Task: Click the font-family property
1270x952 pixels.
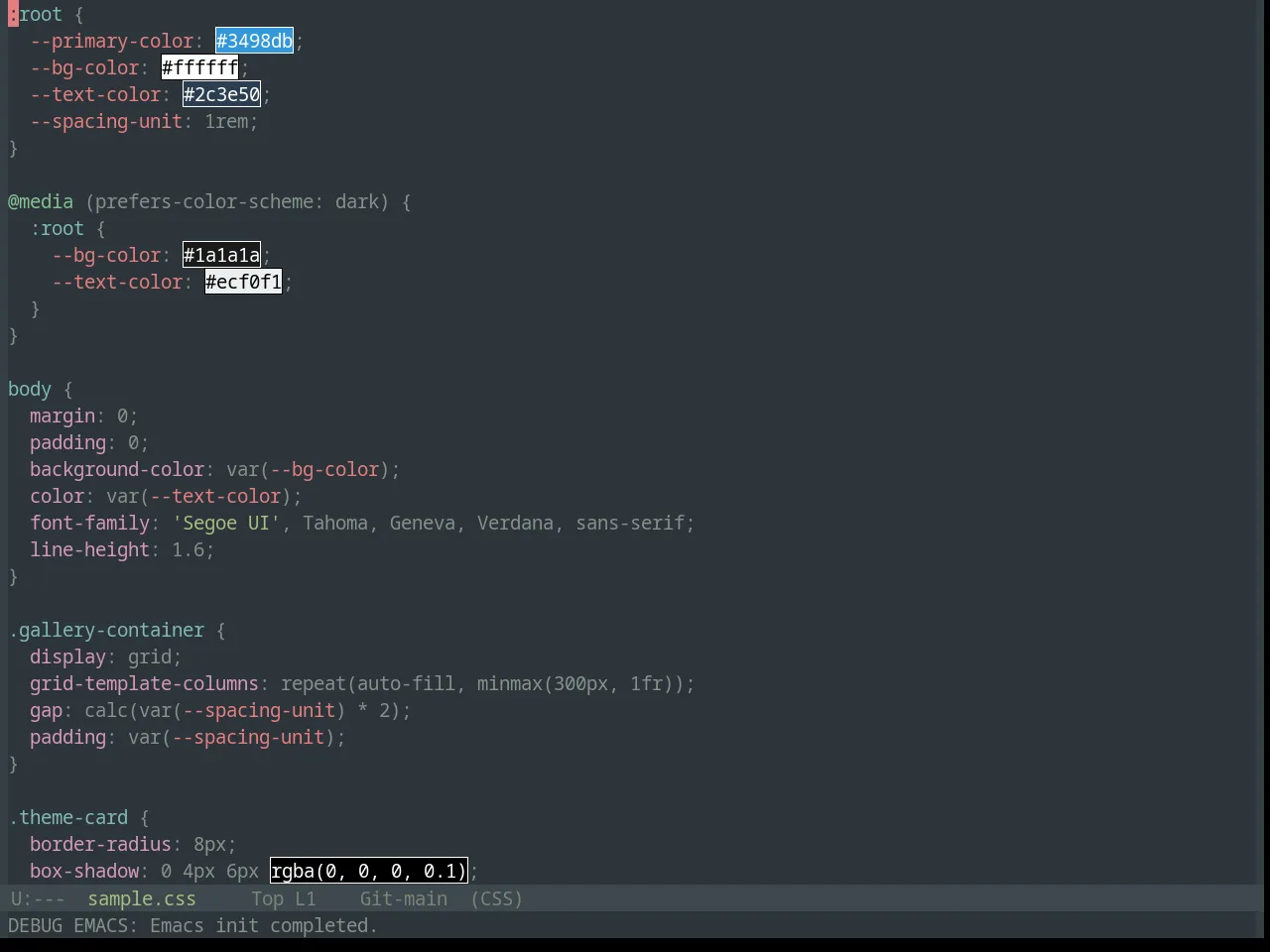Action: [x=89, y=523]
